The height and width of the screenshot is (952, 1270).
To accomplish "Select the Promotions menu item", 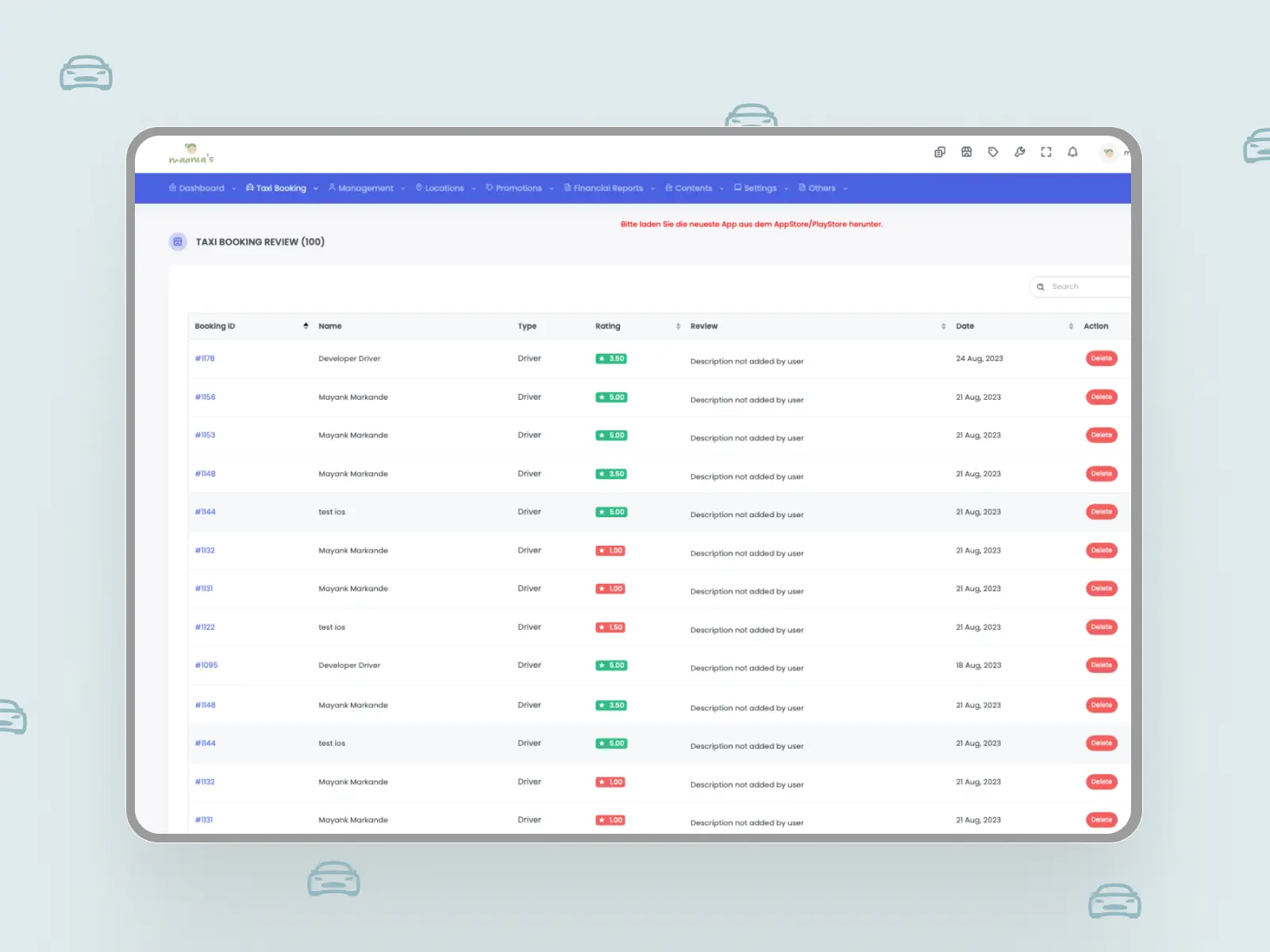I will pos(518,189).
